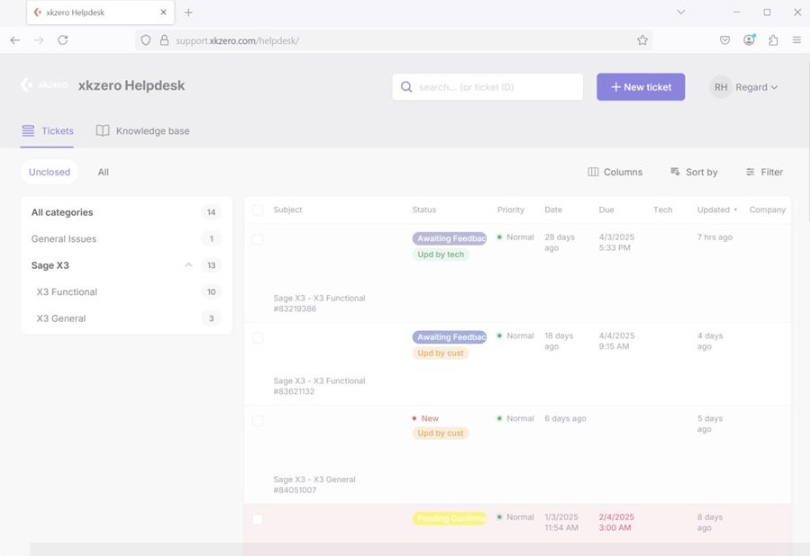Sort by the Date column header

click(553, 210)
